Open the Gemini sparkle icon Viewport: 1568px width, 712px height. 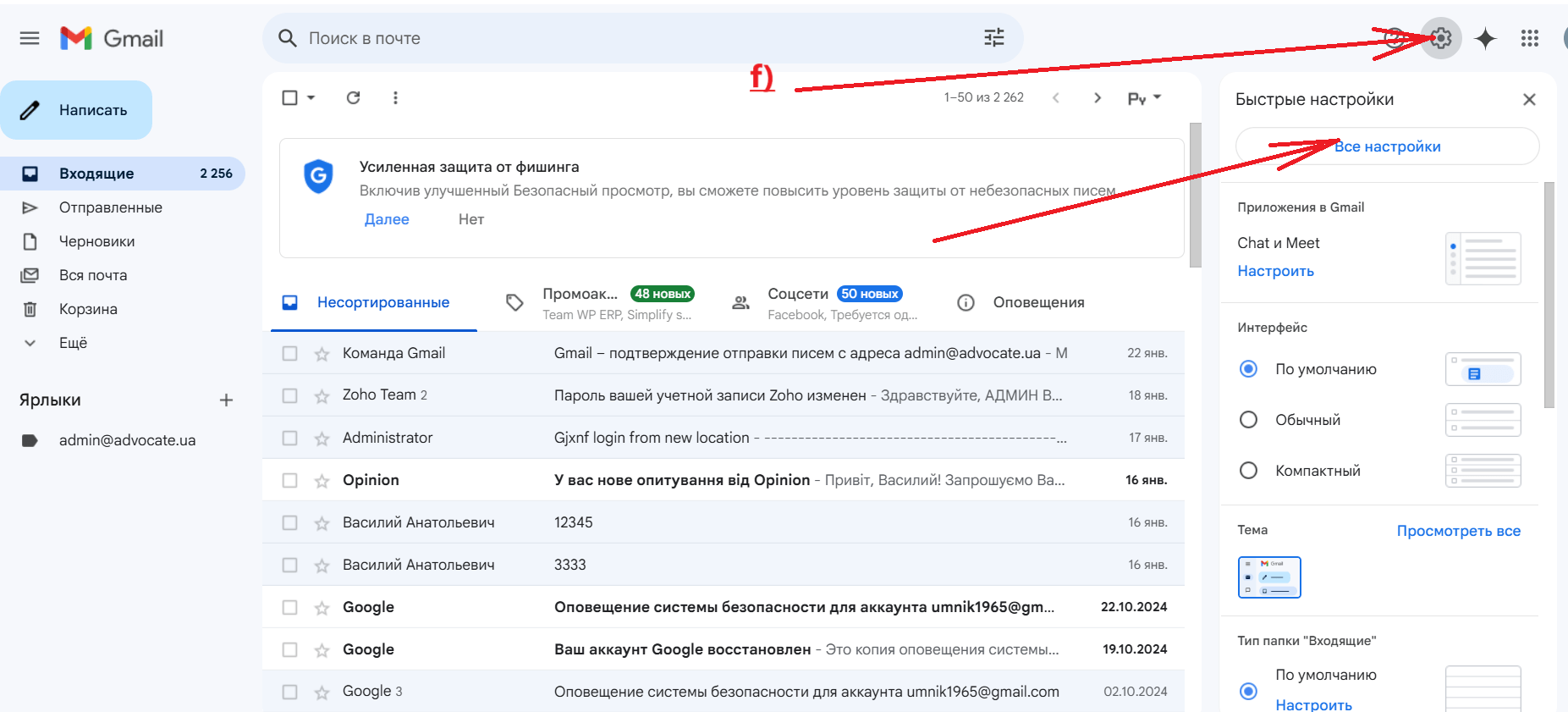click(x=1485, y=38)
